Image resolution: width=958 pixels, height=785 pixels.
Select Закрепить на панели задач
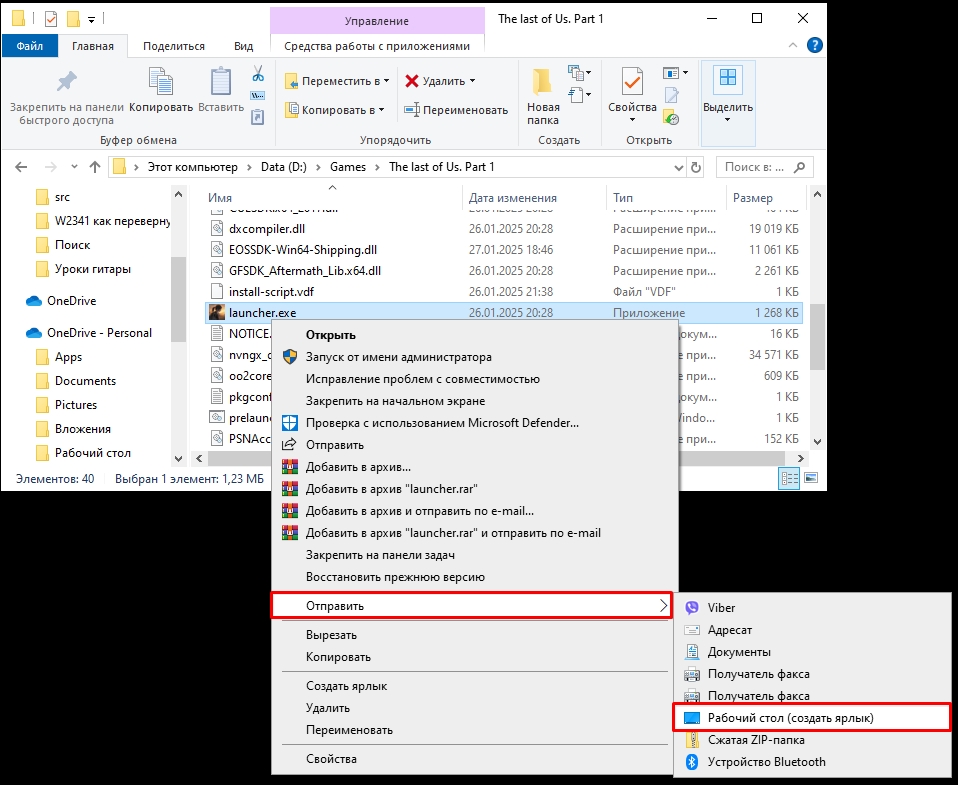click(x=475, y=555)
